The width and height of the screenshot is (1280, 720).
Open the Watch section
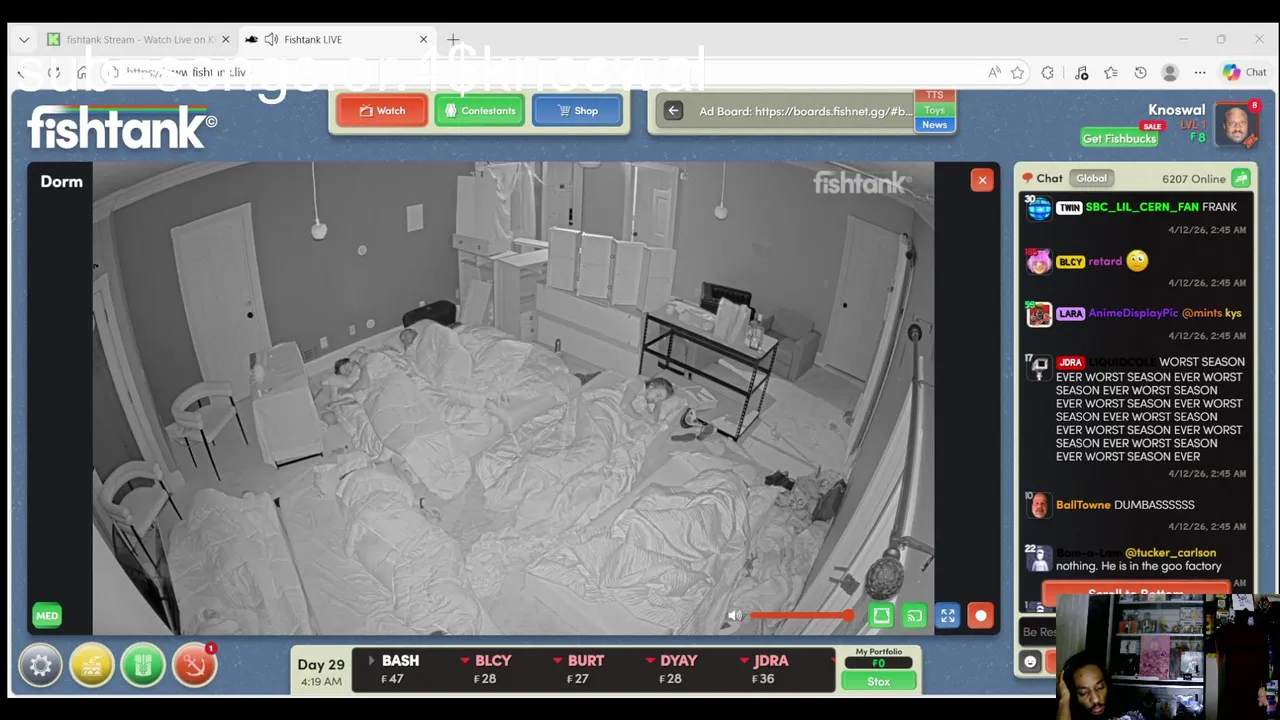[382, 111]
